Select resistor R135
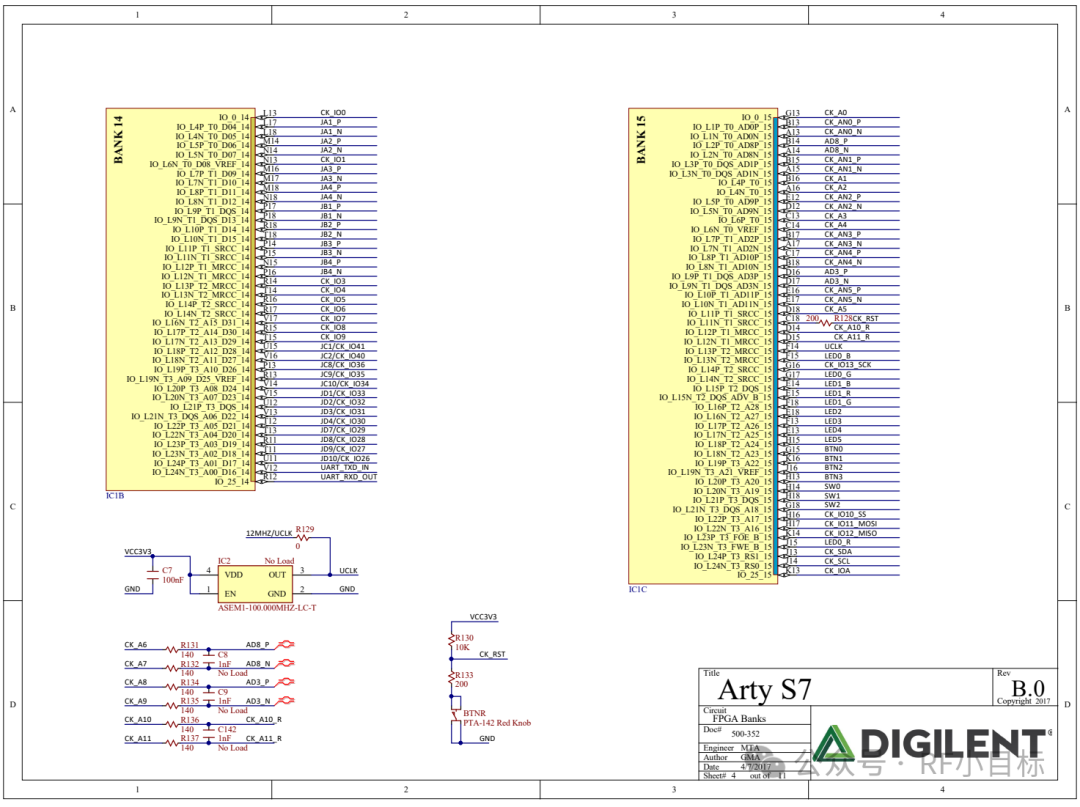The width and height of the screenshot is (1080, 807). pos(189,701)
